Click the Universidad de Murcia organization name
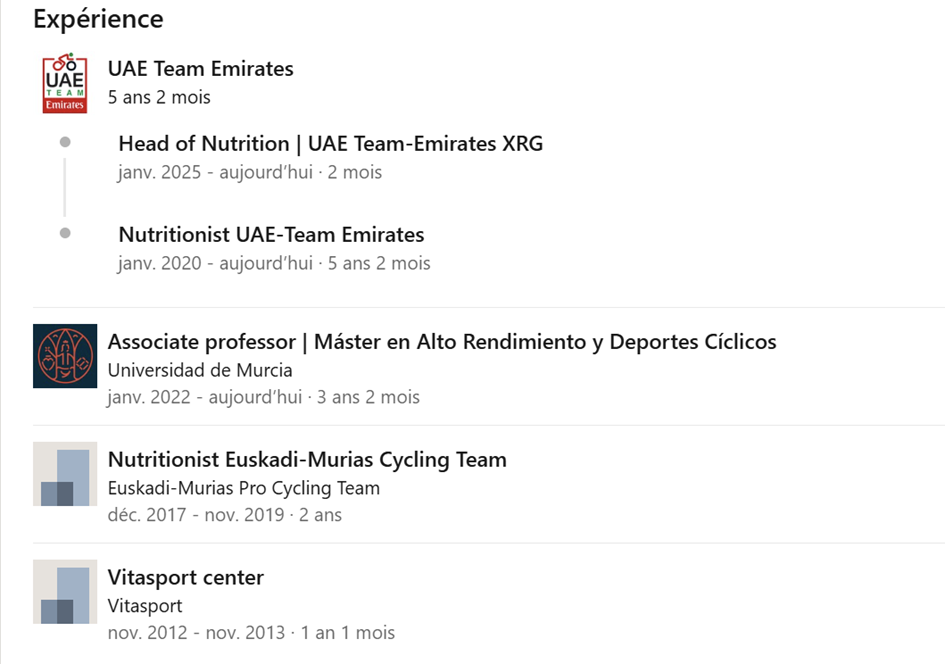Image resolution: width=945 pixels, height=664 pixels. [x=200, y=370]
